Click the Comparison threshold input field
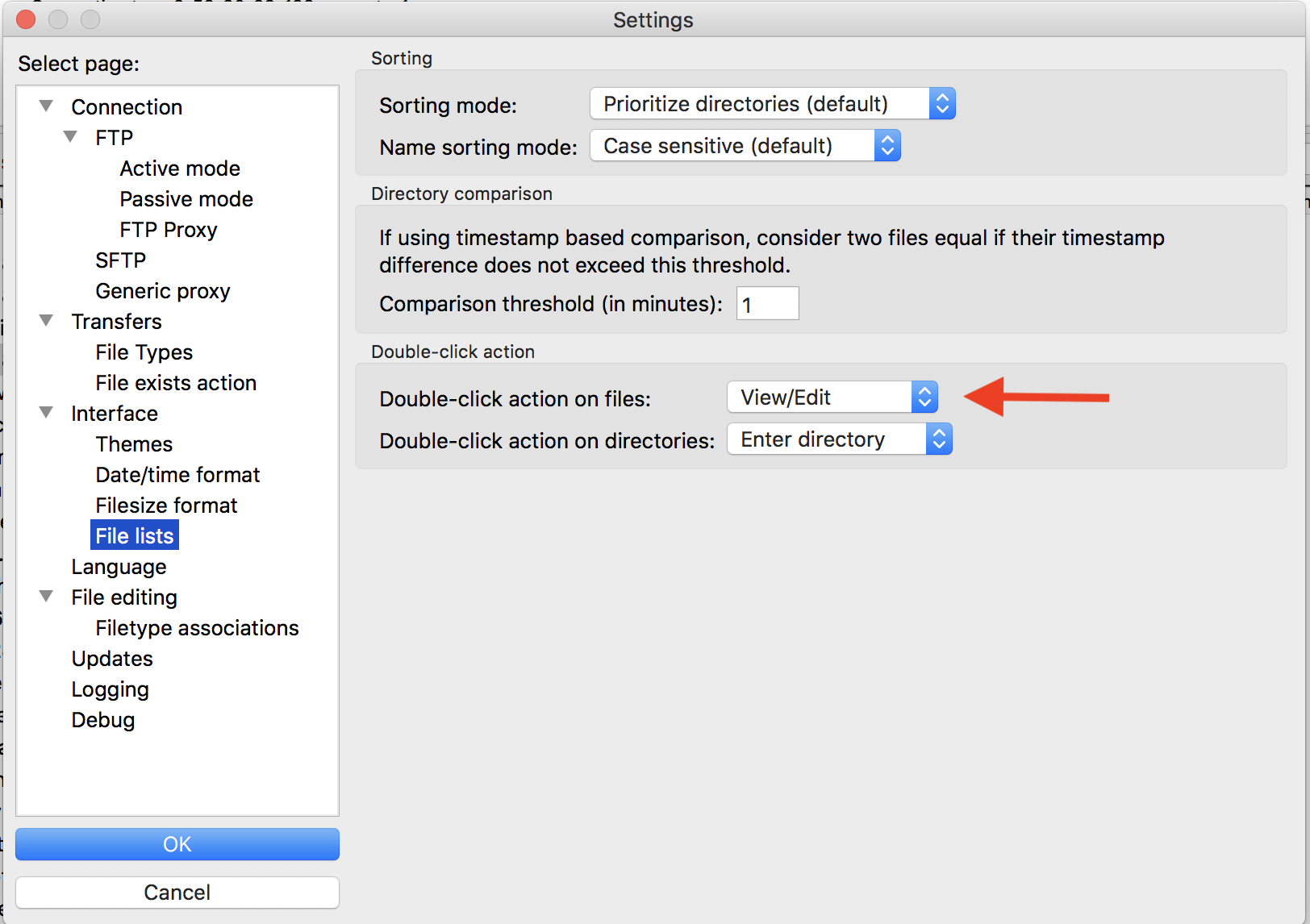The height and width of the screenshot is (924, 1310). point(766,303)
